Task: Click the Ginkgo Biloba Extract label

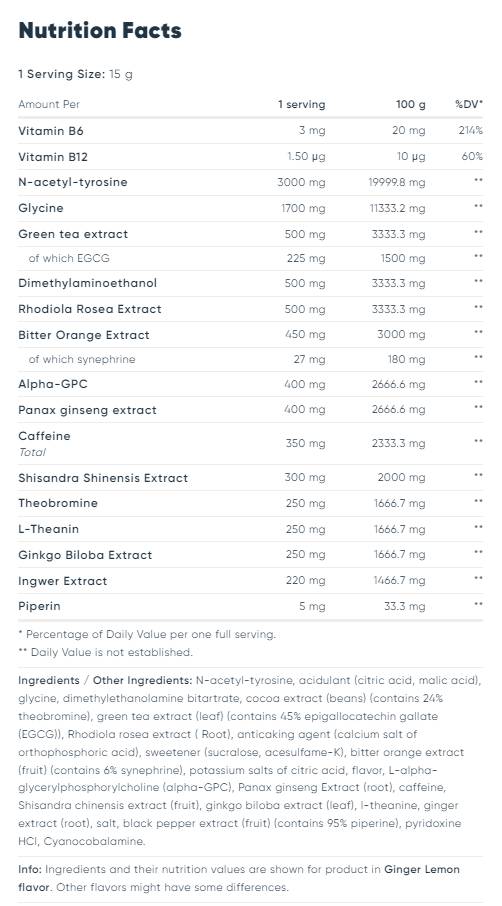Action: point(85,555)
